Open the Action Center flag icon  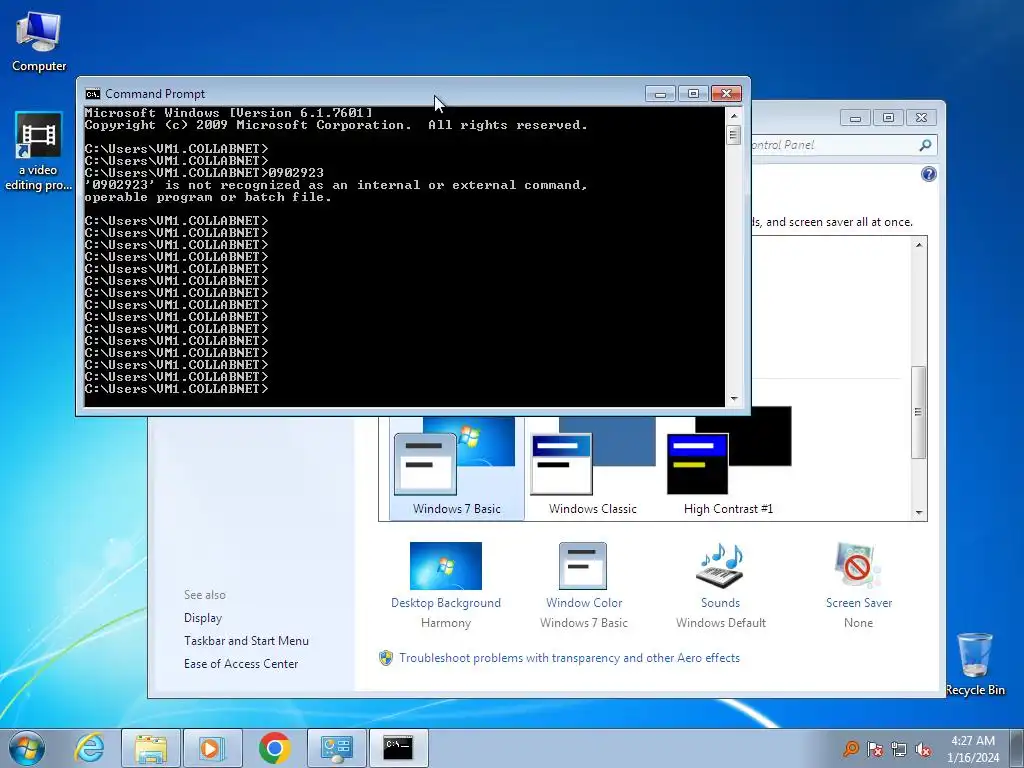(875, 749)
